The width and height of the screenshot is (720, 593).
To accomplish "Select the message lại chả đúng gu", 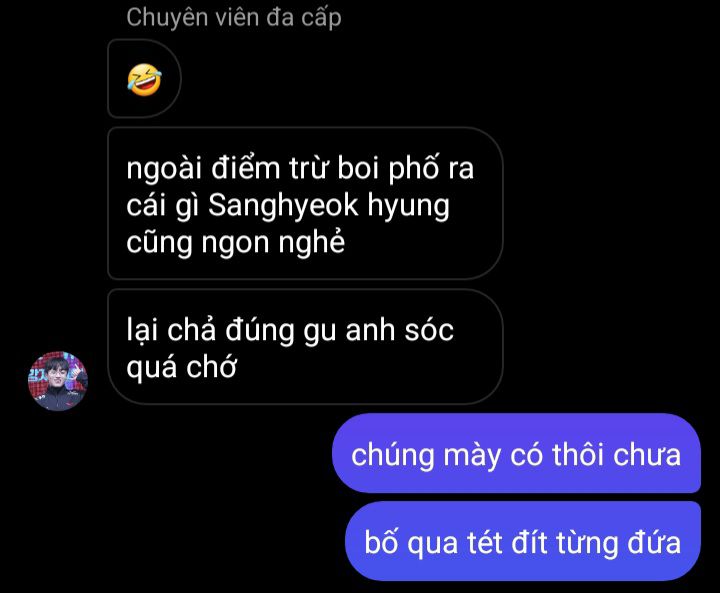I will tap(305, 347).
